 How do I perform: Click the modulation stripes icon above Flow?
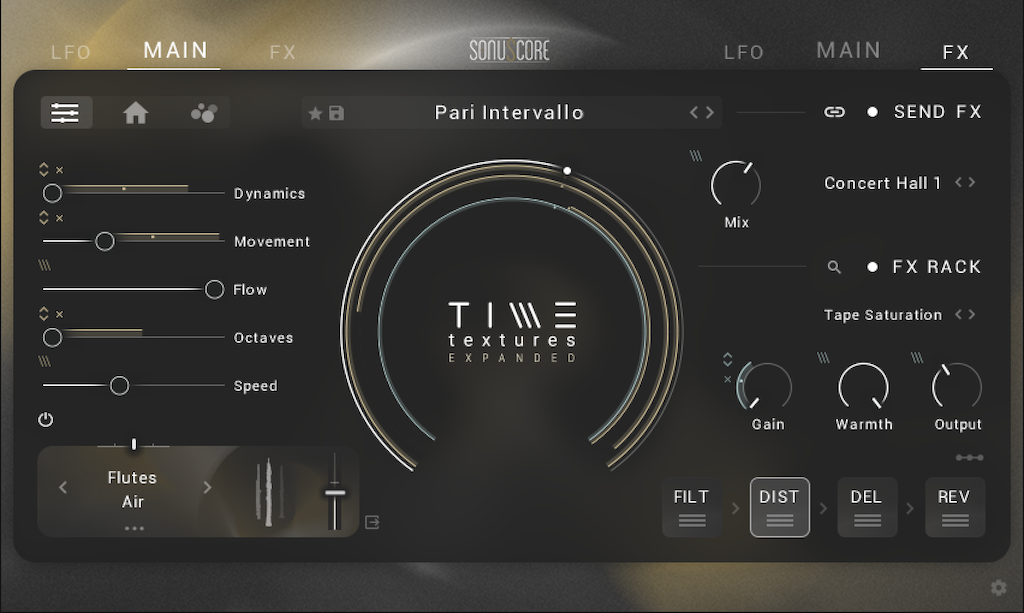[44, 265]
